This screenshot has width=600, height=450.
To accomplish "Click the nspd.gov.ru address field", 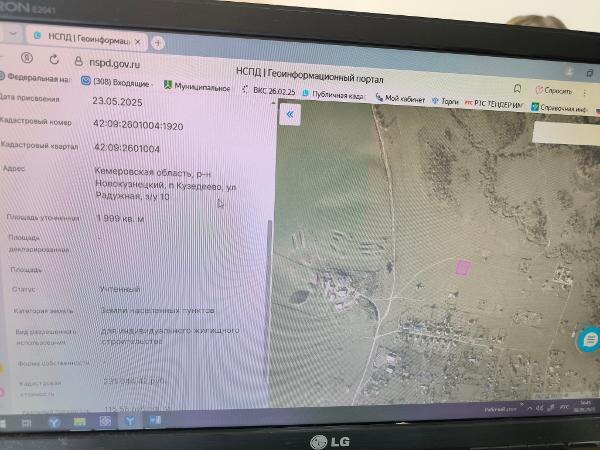I will (x=114, y=63).
